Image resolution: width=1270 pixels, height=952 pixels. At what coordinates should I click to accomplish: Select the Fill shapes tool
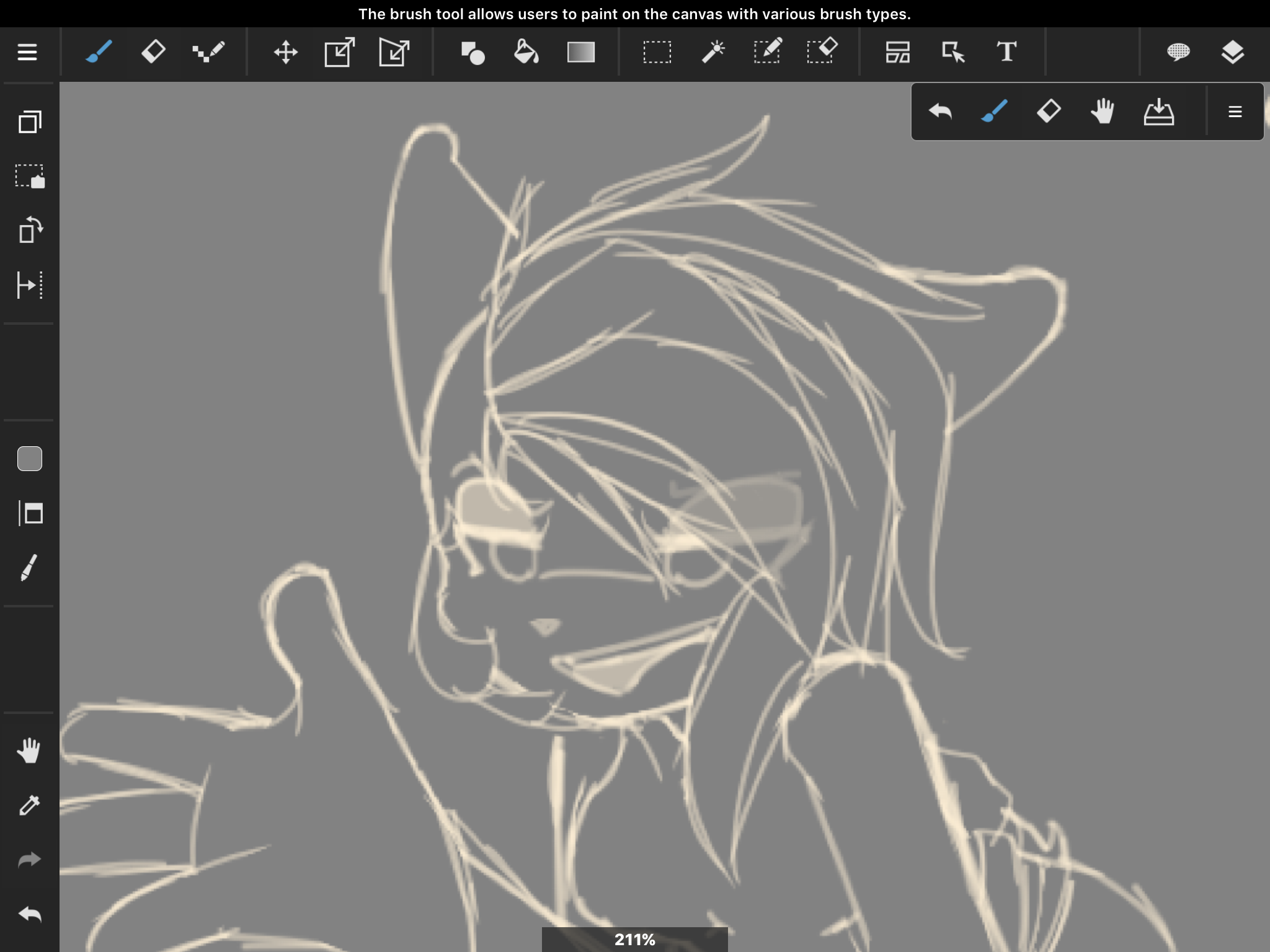pyautogui.click(x=473, y=53)
